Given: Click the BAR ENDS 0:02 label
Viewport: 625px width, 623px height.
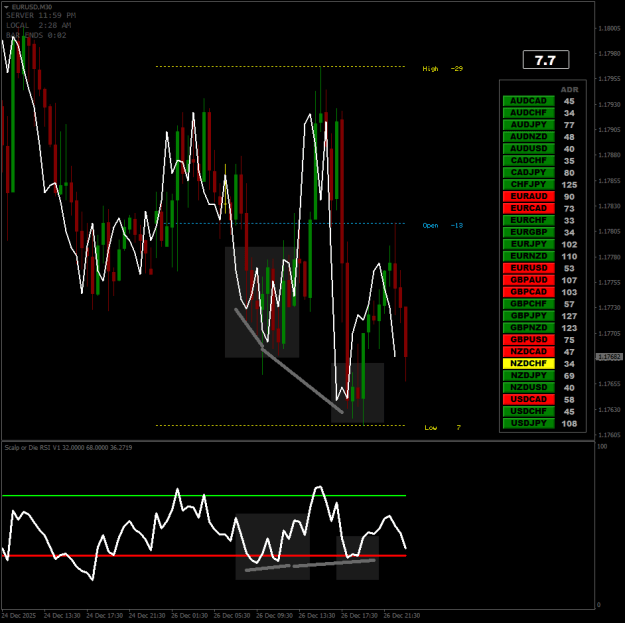Looking at the screenshot, I should click(36, 35).
